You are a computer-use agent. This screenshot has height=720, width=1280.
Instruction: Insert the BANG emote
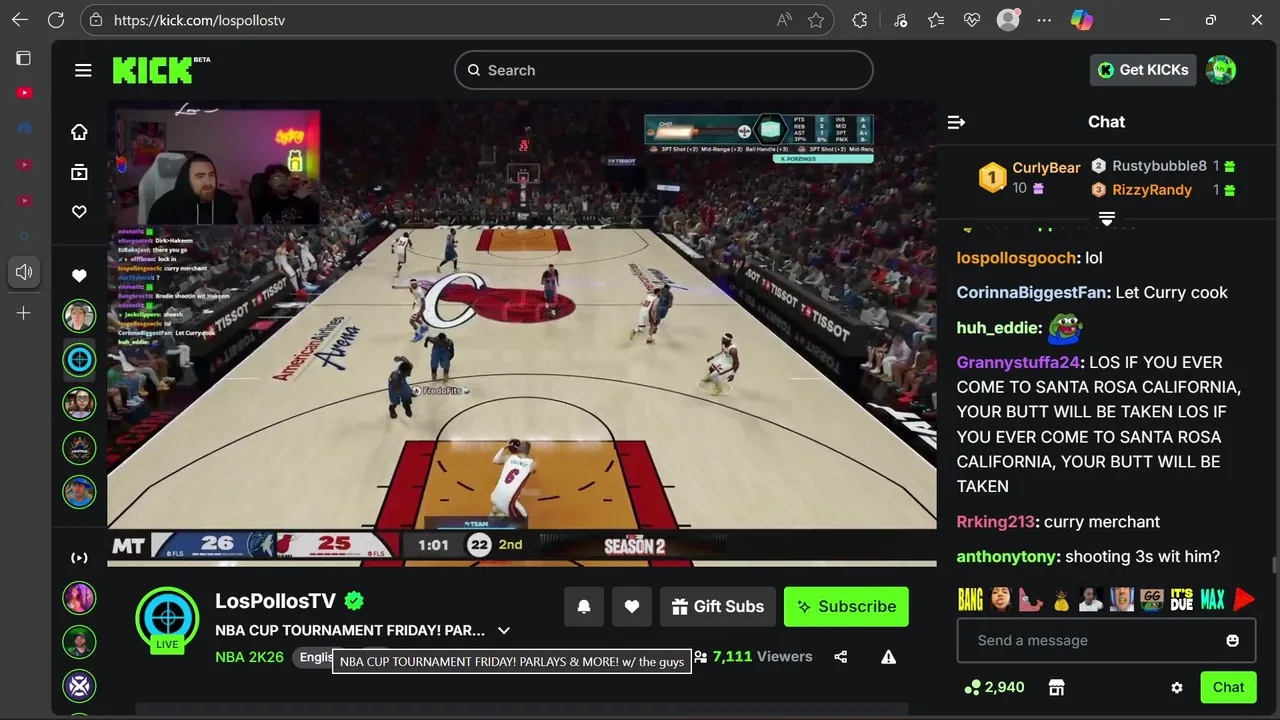[970, 599]
